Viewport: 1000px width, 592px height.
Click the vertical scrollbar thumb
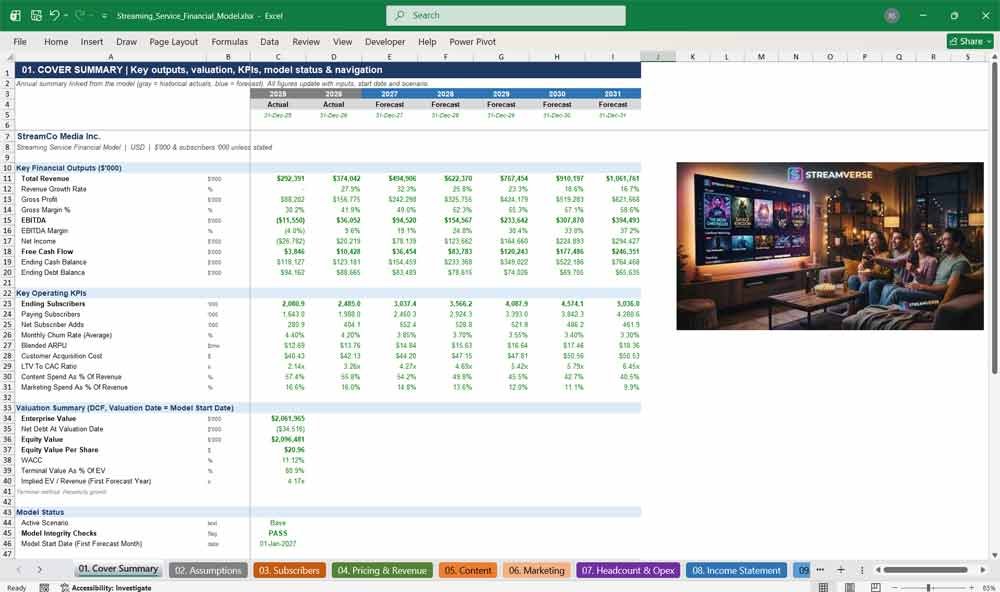994,218
